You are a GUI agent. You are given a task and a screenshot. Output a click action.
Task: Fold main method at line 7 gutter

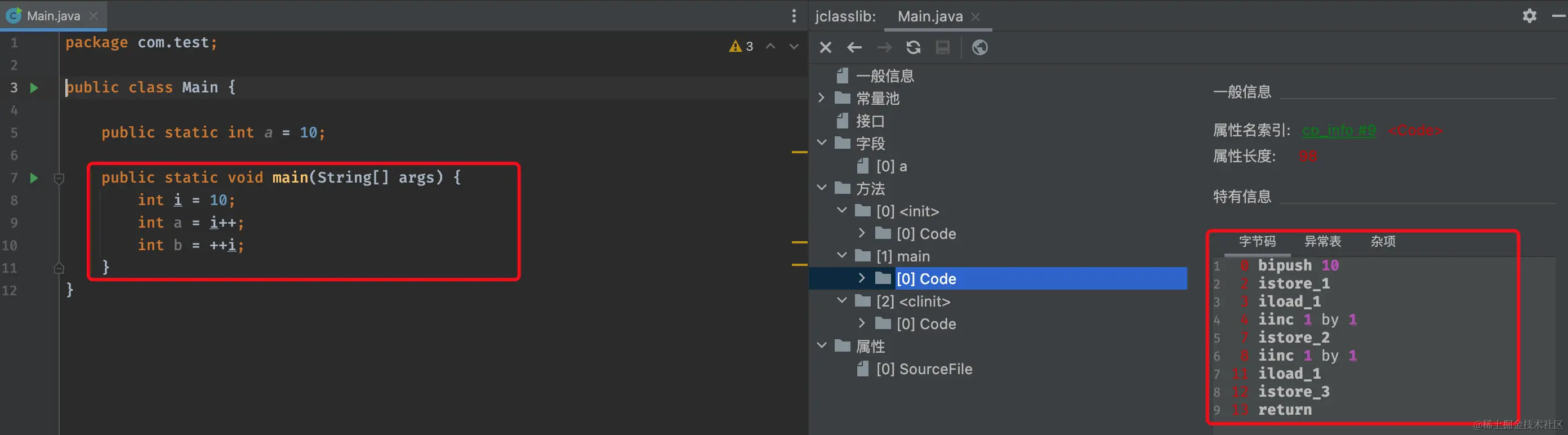click(59, 179)
